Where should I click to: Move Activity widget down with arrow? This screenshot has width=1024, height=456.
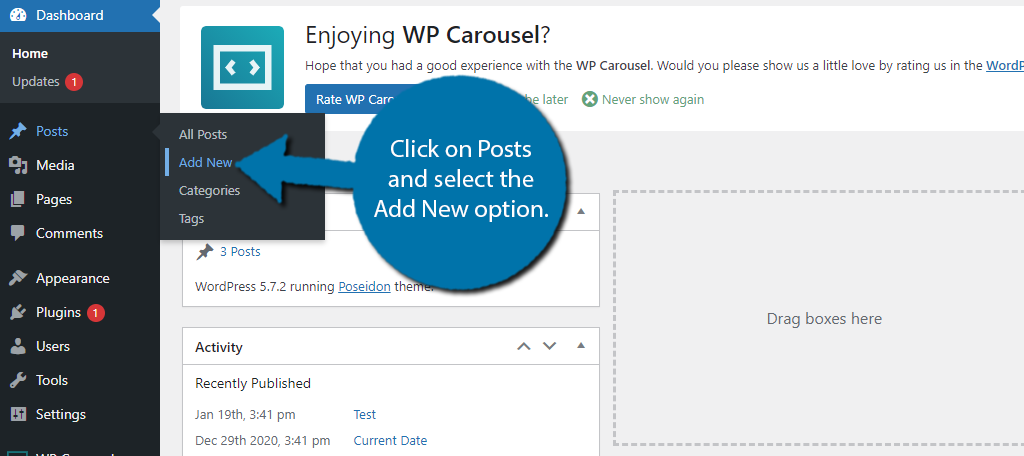coord(549,347)
